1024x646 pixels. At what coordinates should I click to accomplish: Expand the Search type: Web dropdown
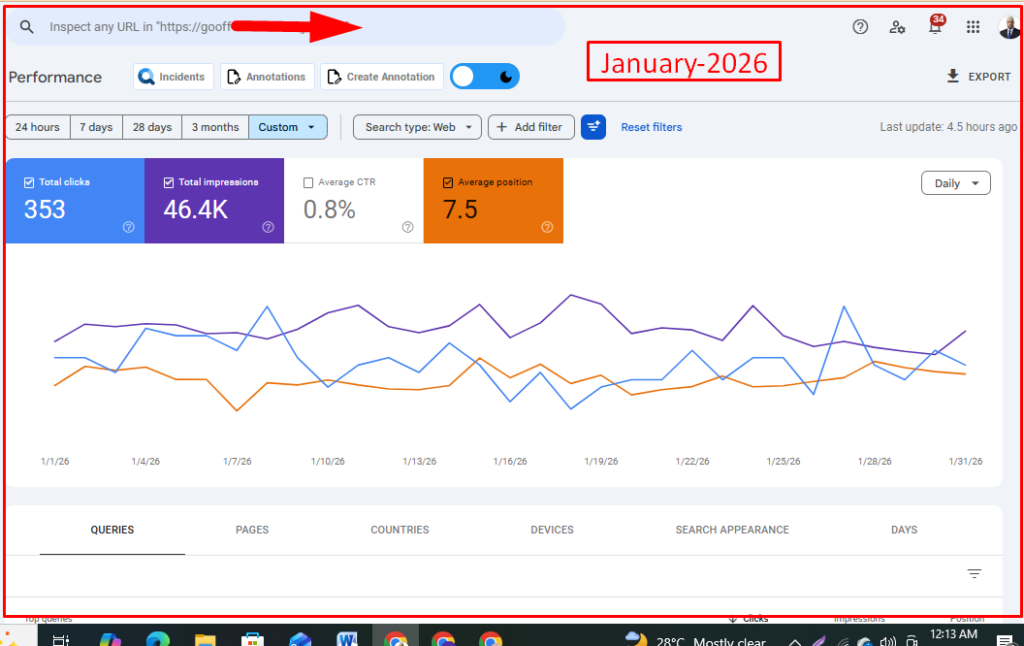417,127
